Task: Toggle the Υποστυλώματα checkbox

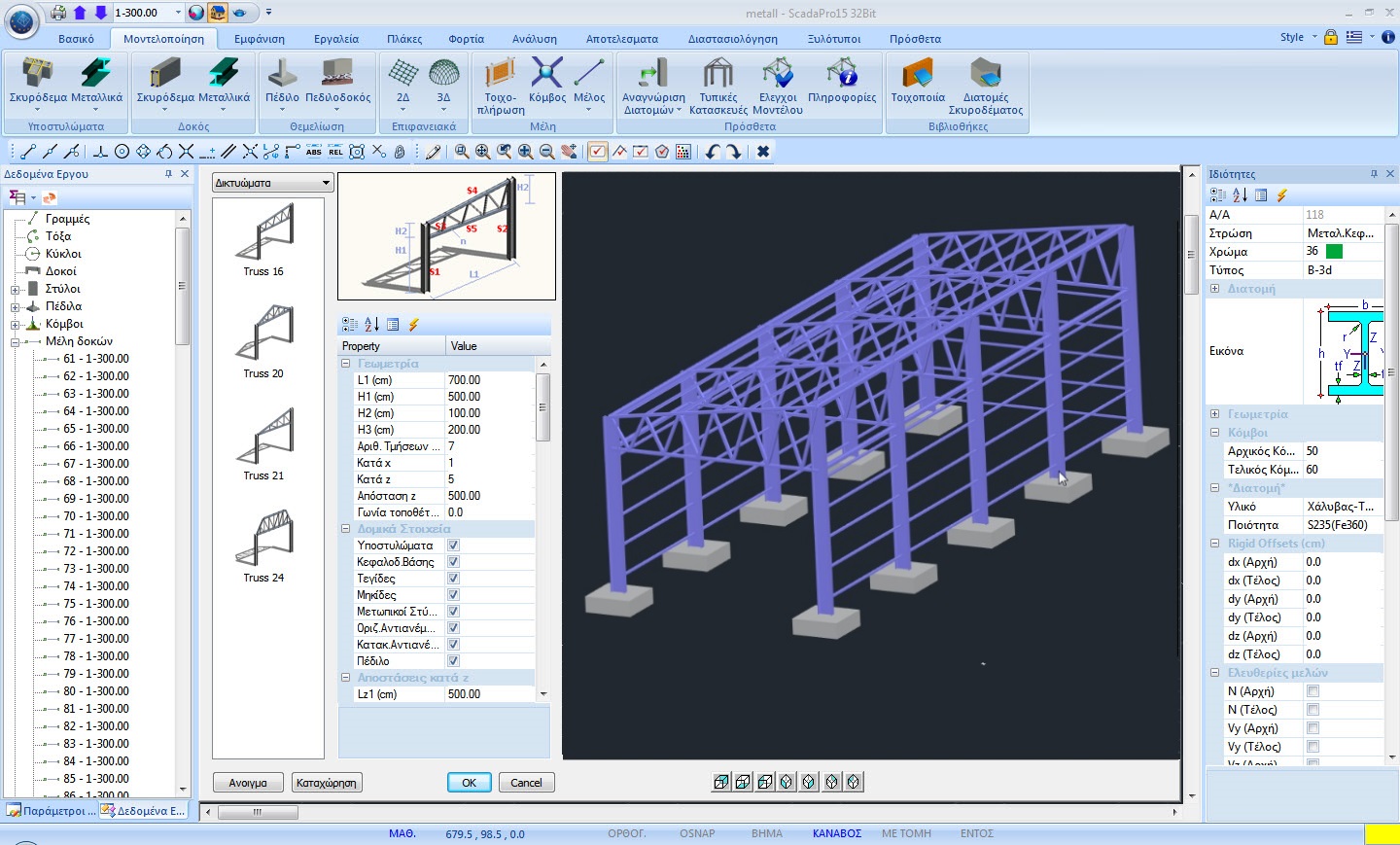Action: (x=453, y=546)
